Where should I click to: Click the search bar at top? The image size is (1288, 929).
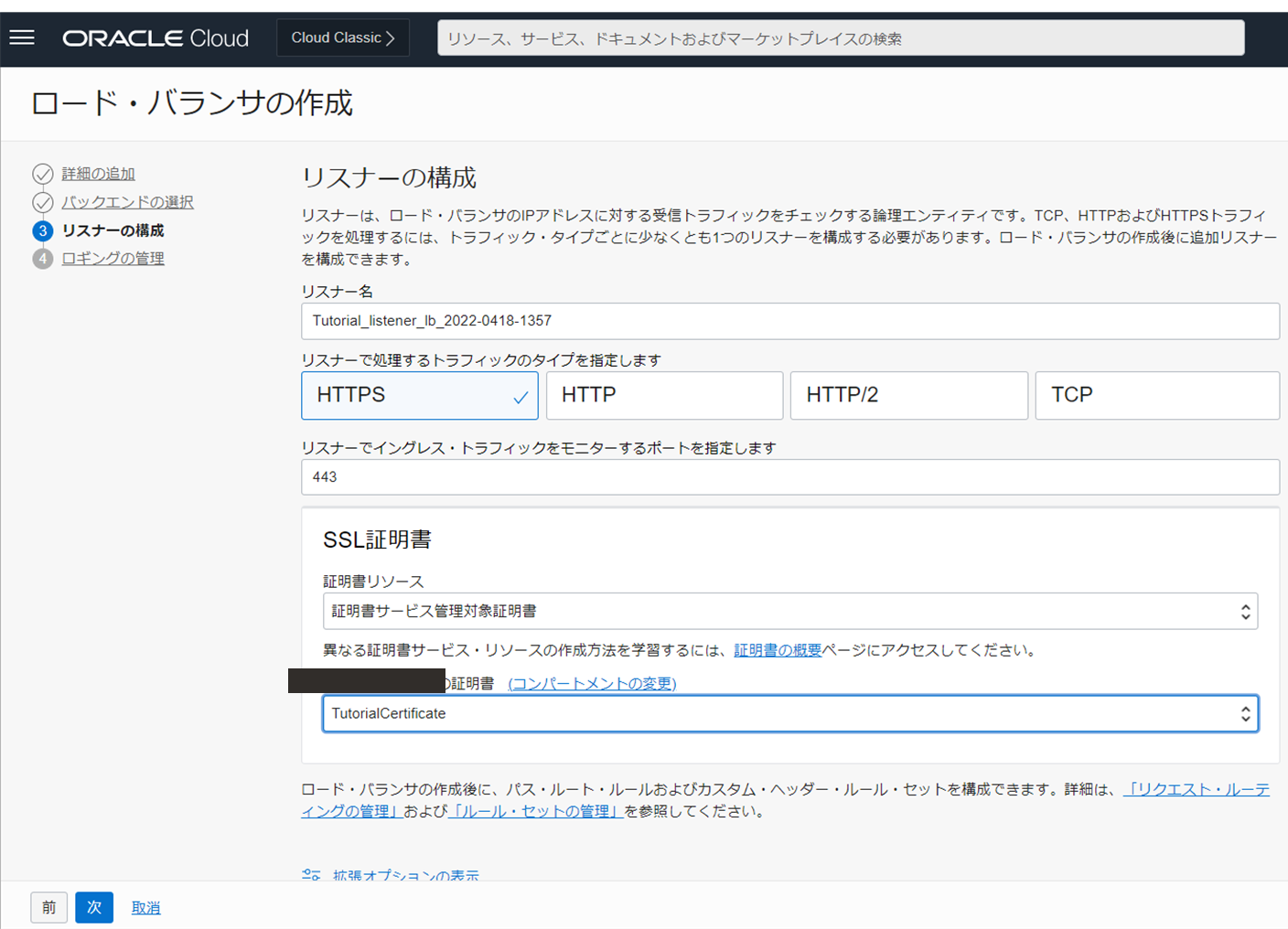click(840, 38)
